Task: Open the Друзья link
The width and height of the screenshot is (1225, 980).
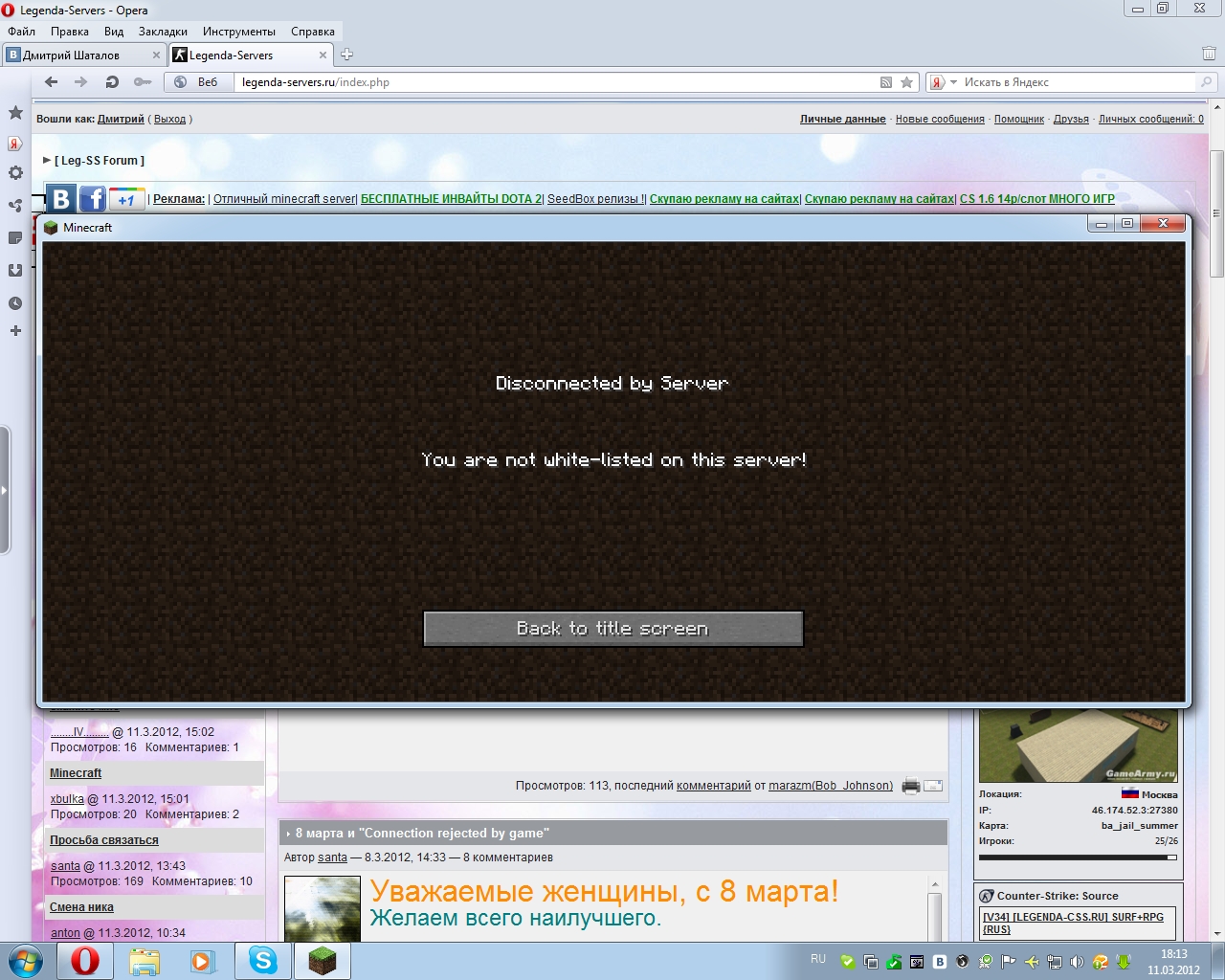Action: [1071, 120]
